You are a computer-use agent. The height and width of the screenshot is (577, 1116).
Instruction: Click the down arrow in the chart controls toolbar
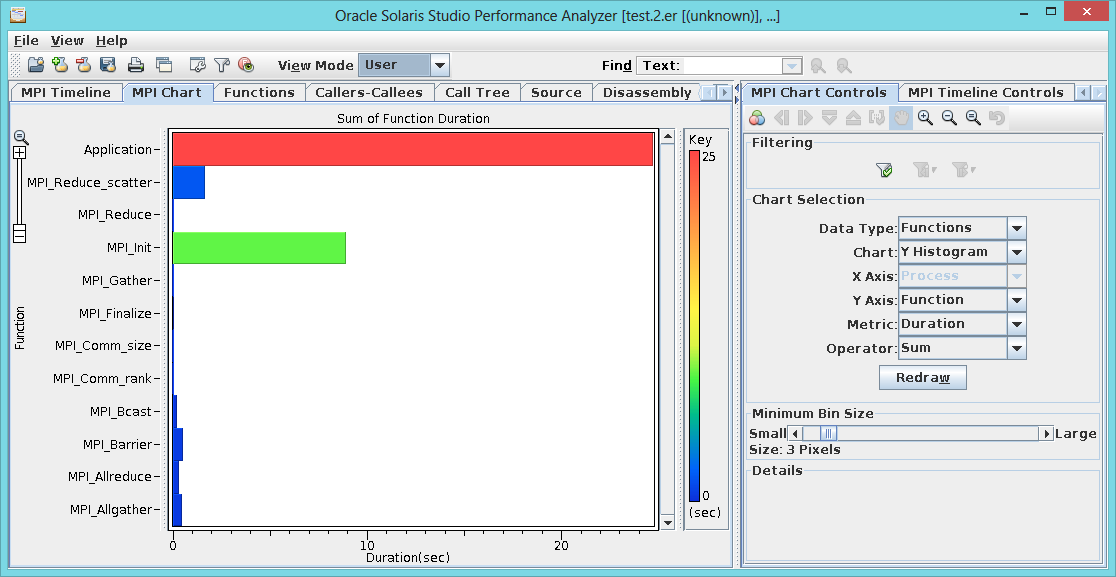tap(829, 118)
